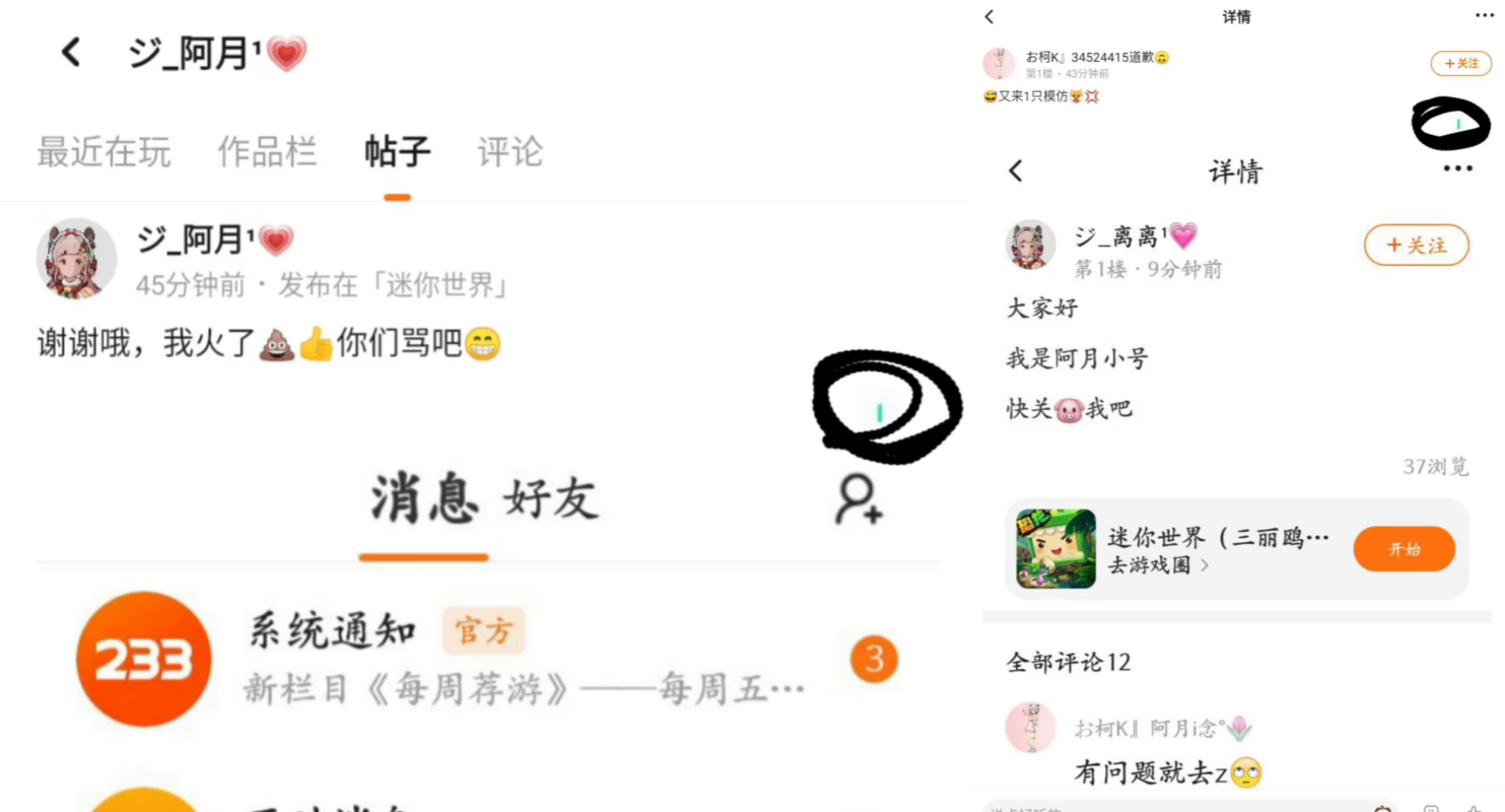Open commenter お柯K 阿月i念 avatar
Viewport: 1505px width, 812px height.
tap(1031, 727)
